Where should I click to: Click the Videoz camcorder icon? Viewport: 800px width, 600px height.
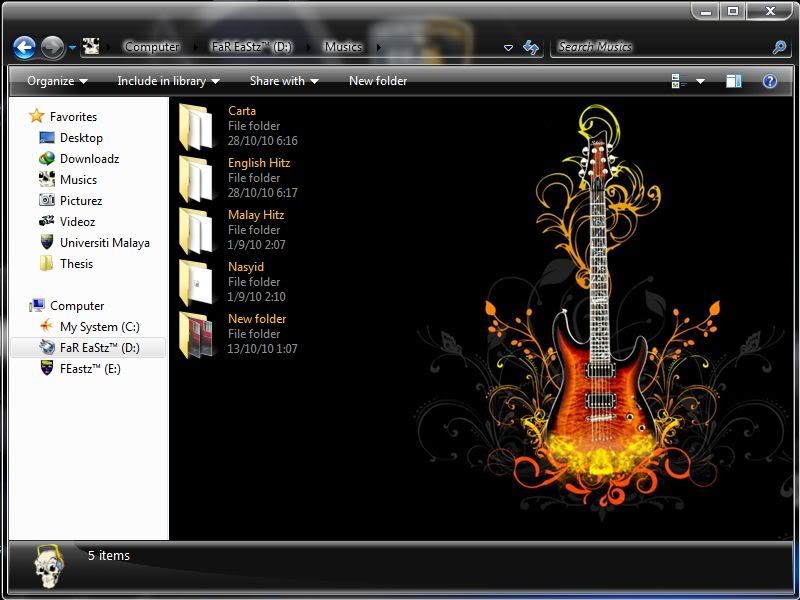click(47, 221)
